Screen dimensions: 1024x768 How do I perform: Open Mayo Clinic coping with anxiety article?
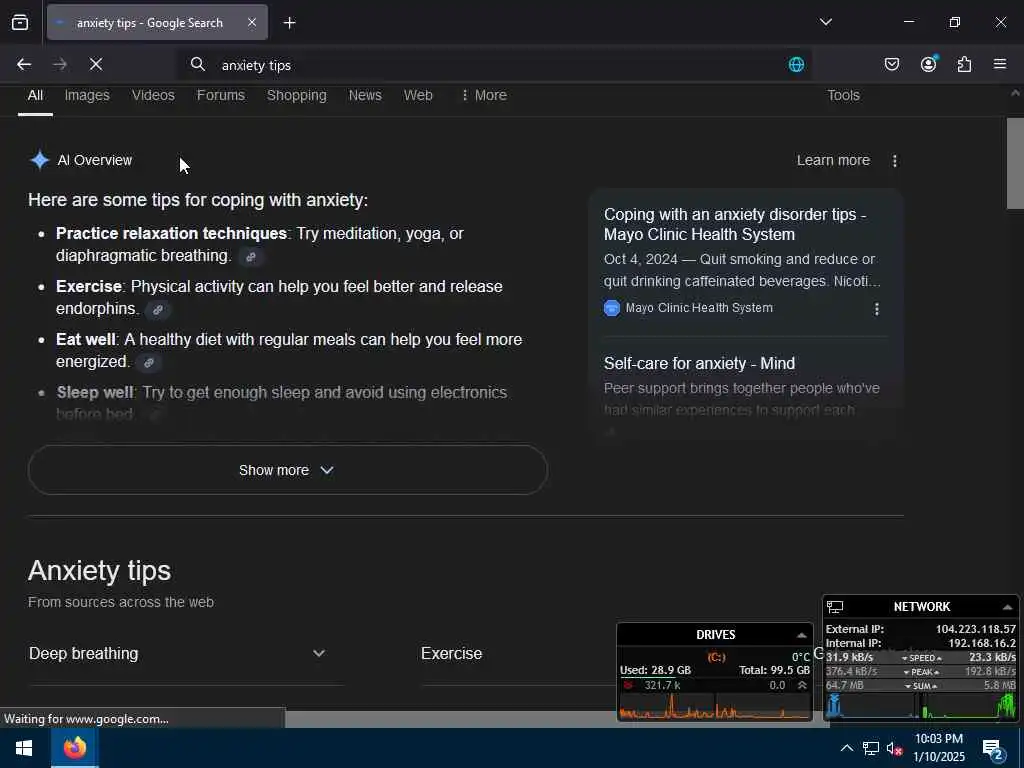click(x=735, y=224)
